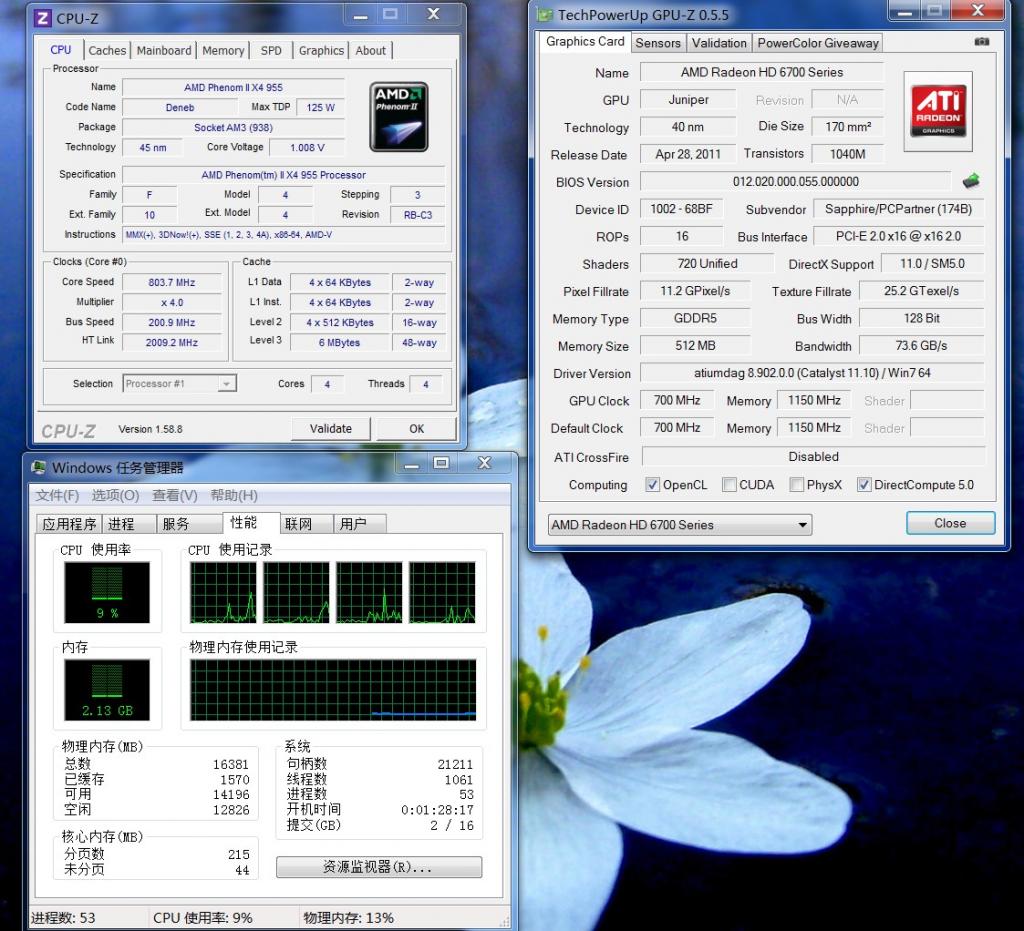Click the ATI CrossFire Disabled field
The image size is (1024, 931).
point(813,456)
